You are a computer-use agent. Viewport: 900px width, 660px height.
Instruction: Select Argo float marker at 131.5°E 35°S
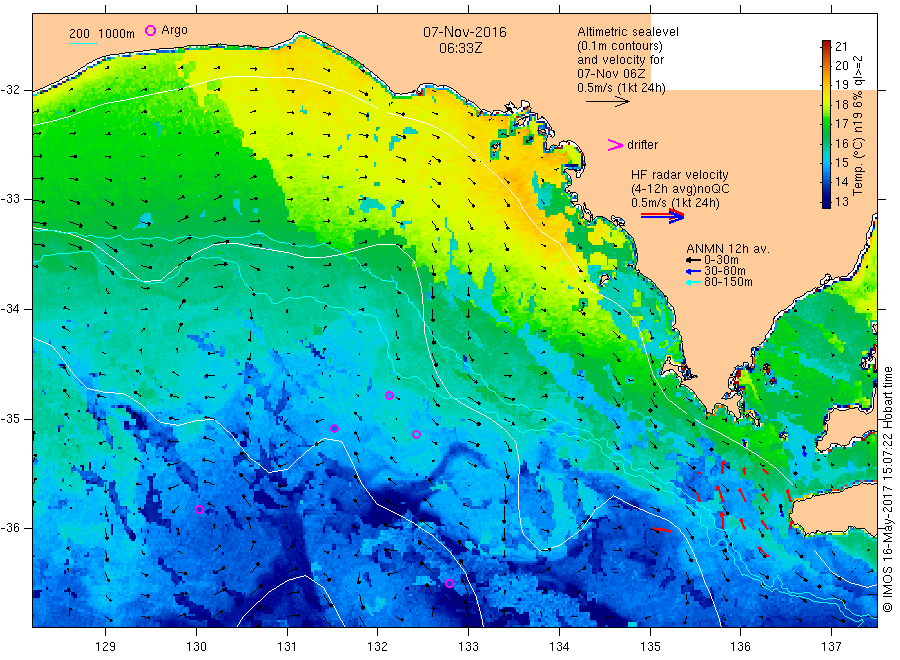(335, 429)
